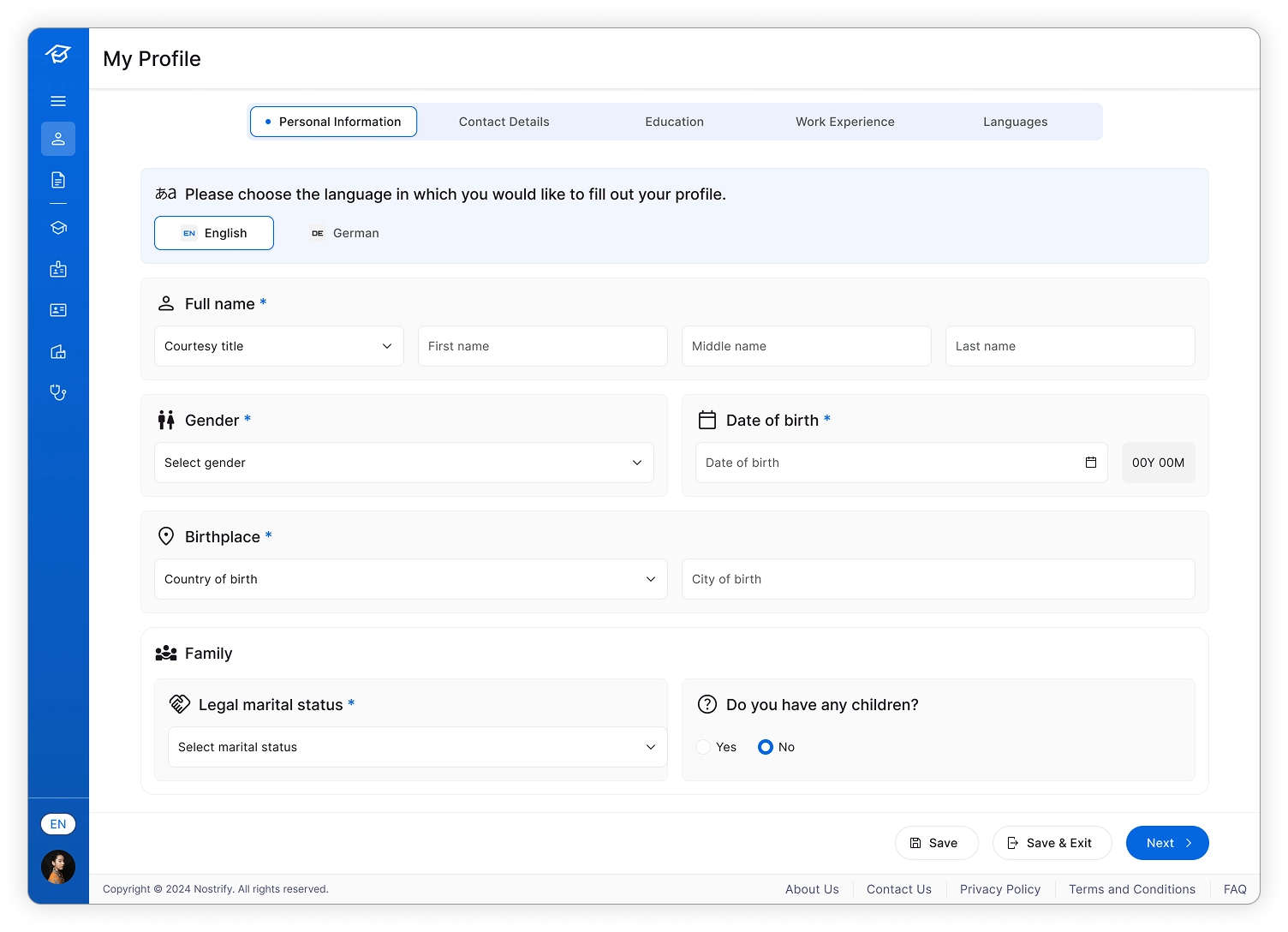Click the gender icon beside Gender
This screenshot has width=1288, height=932.
[x=166, y=420]
